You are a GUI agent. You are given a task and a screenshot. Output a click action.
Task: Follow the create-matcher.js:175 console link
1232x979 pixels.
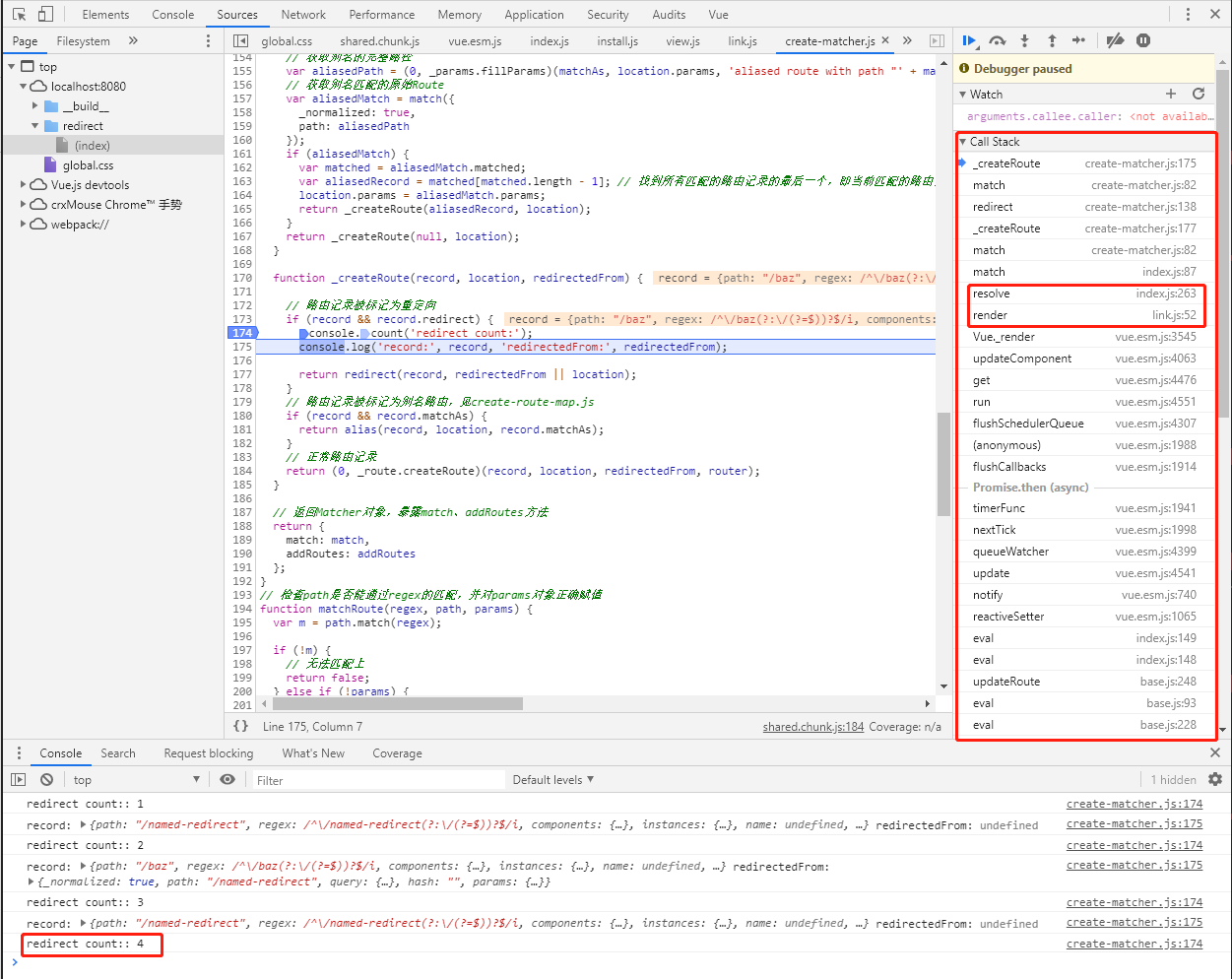pyautogui.click(x=1134, y=823)
